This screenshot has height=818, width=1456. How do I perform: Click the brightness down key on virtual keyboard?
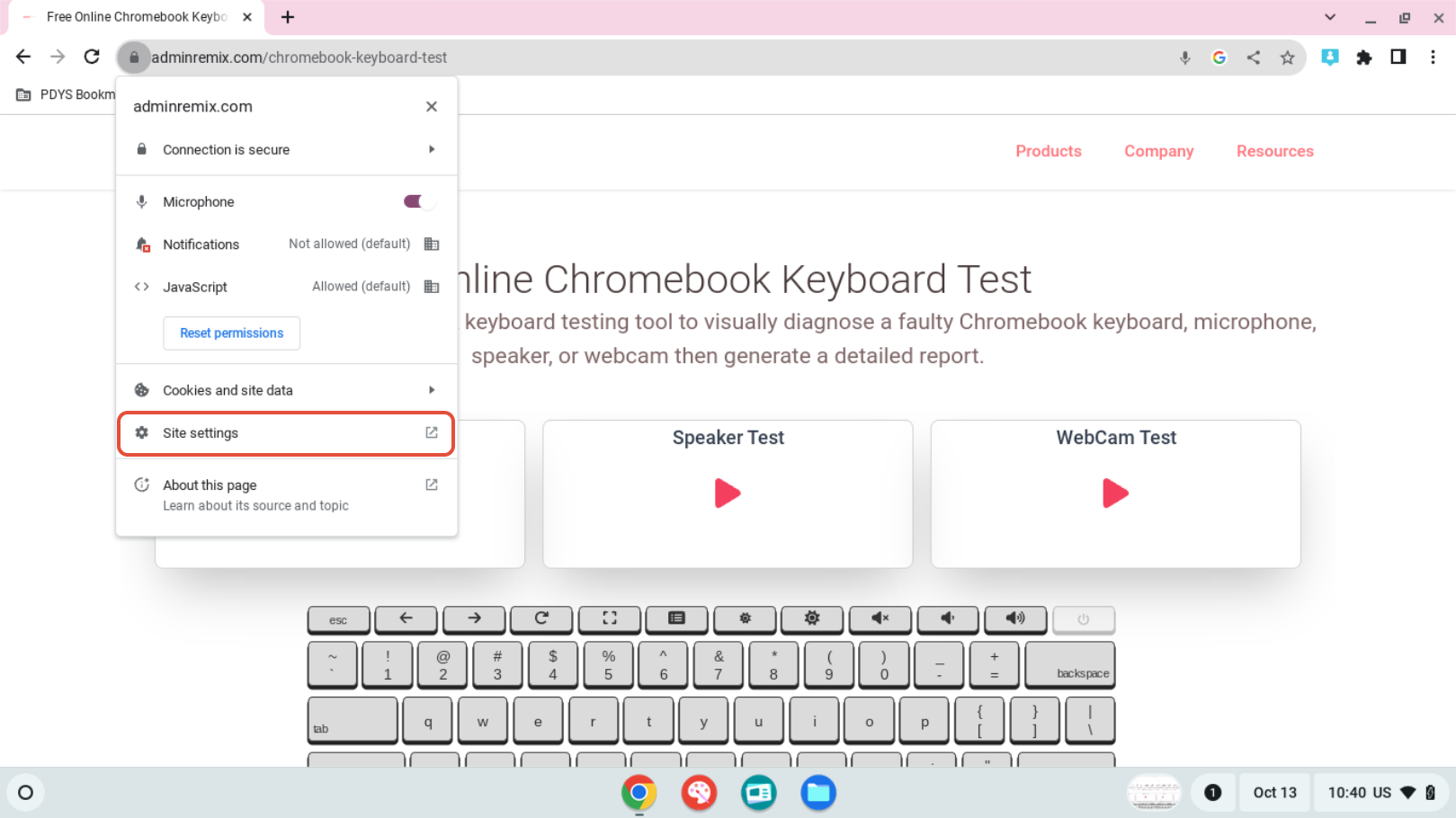745,619
